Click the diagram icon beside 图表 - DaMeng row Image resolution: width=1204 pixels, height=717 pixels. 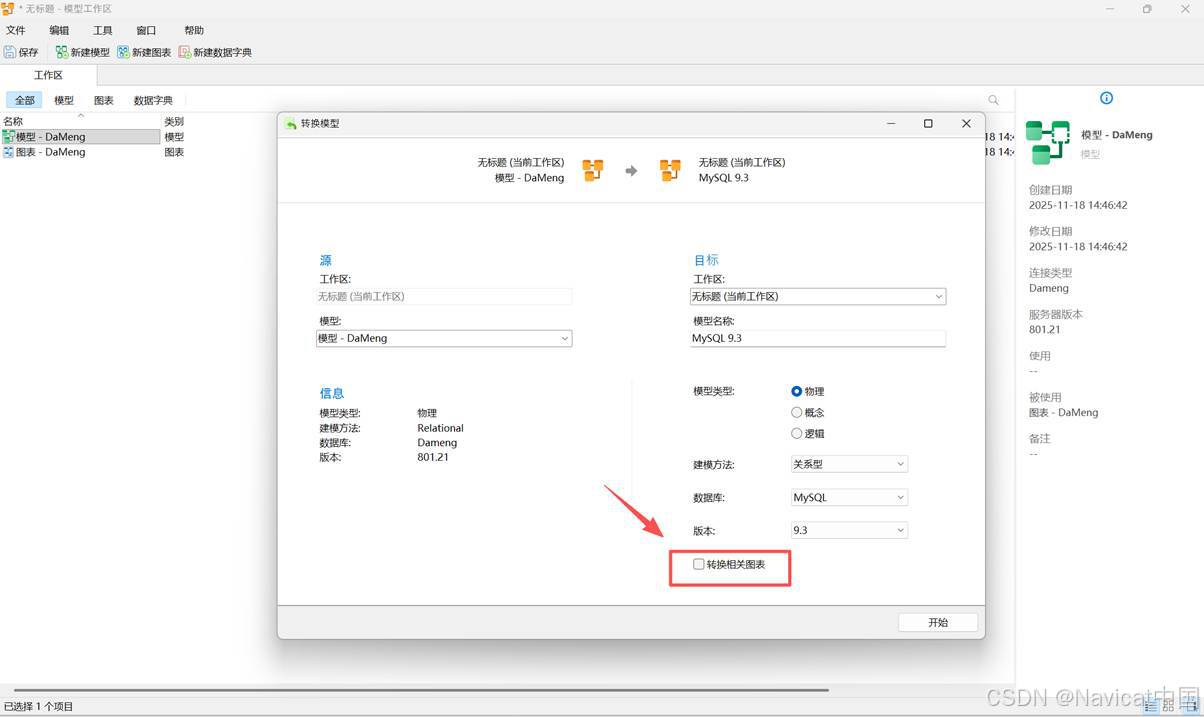pyautogui.click(x=9, y=152)
